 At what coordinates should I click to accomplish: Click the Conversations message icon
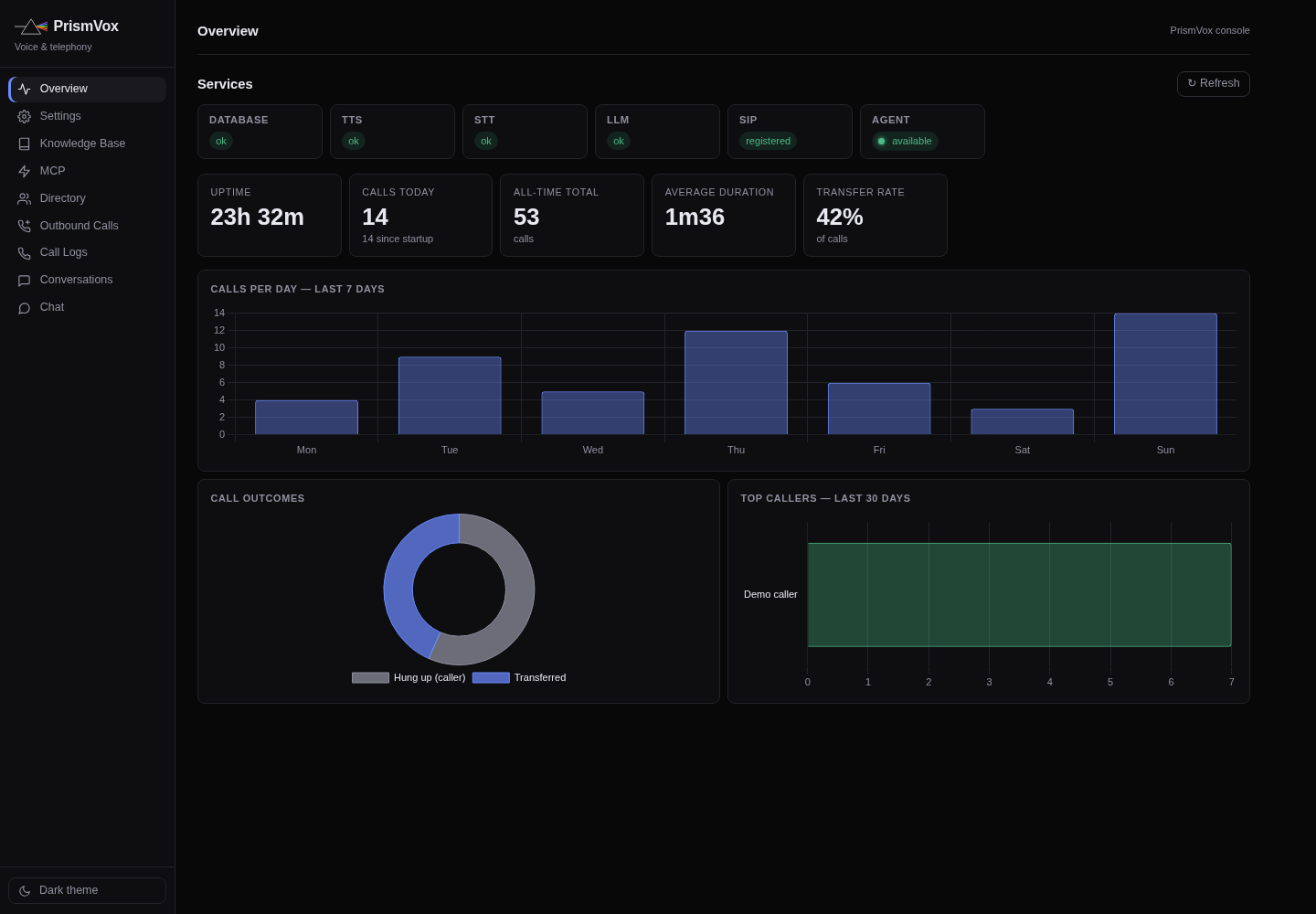pos(24,280)
